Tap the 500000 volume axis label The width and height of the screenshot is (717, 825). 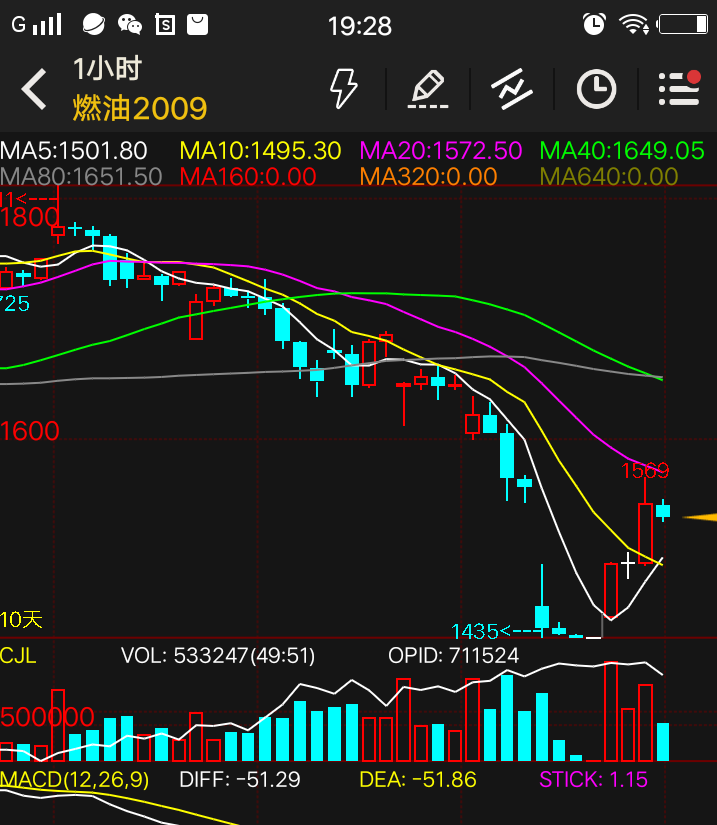point(47,716)
